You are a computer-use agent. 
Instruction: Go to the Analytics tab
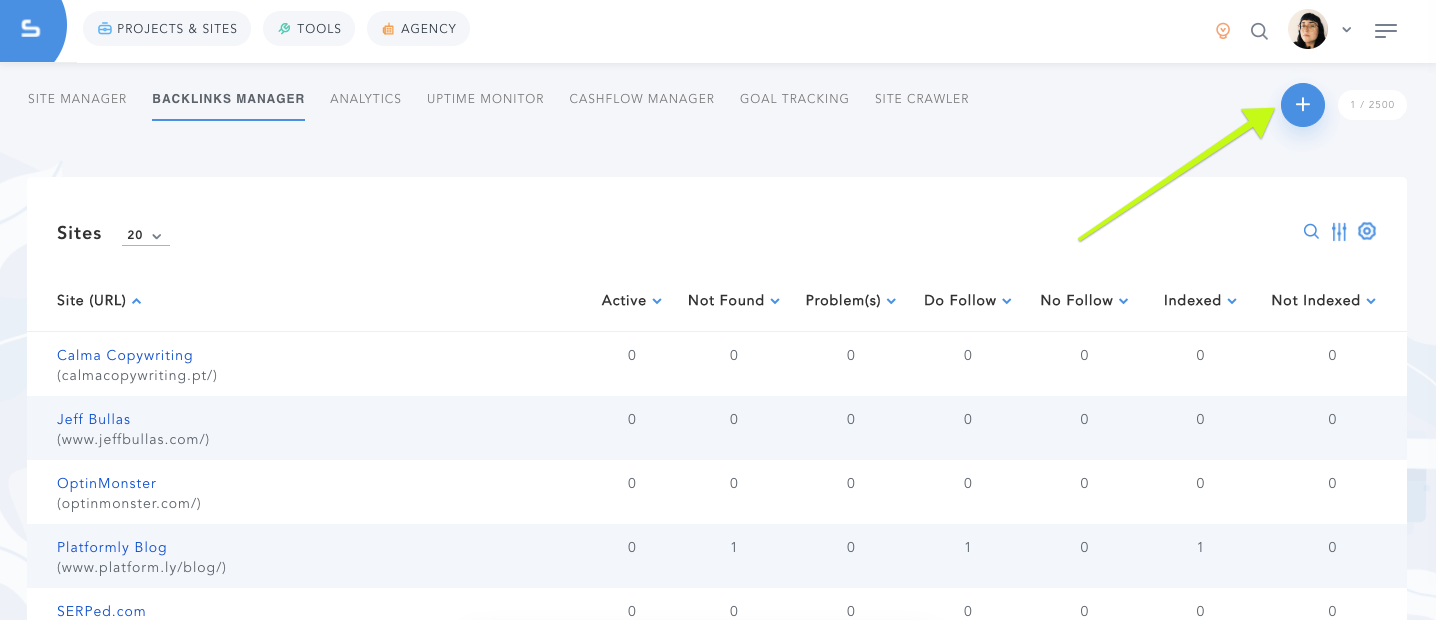click(x=366, y=99)
